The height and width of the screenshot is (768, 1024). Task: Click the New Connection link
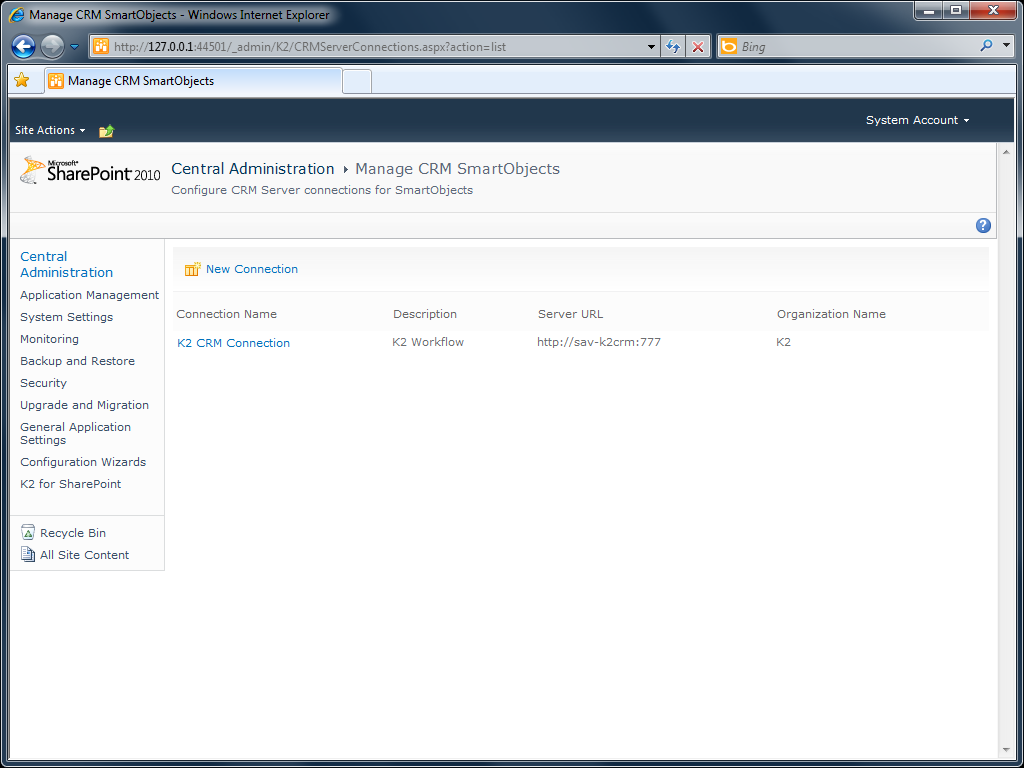click(252, 269)
